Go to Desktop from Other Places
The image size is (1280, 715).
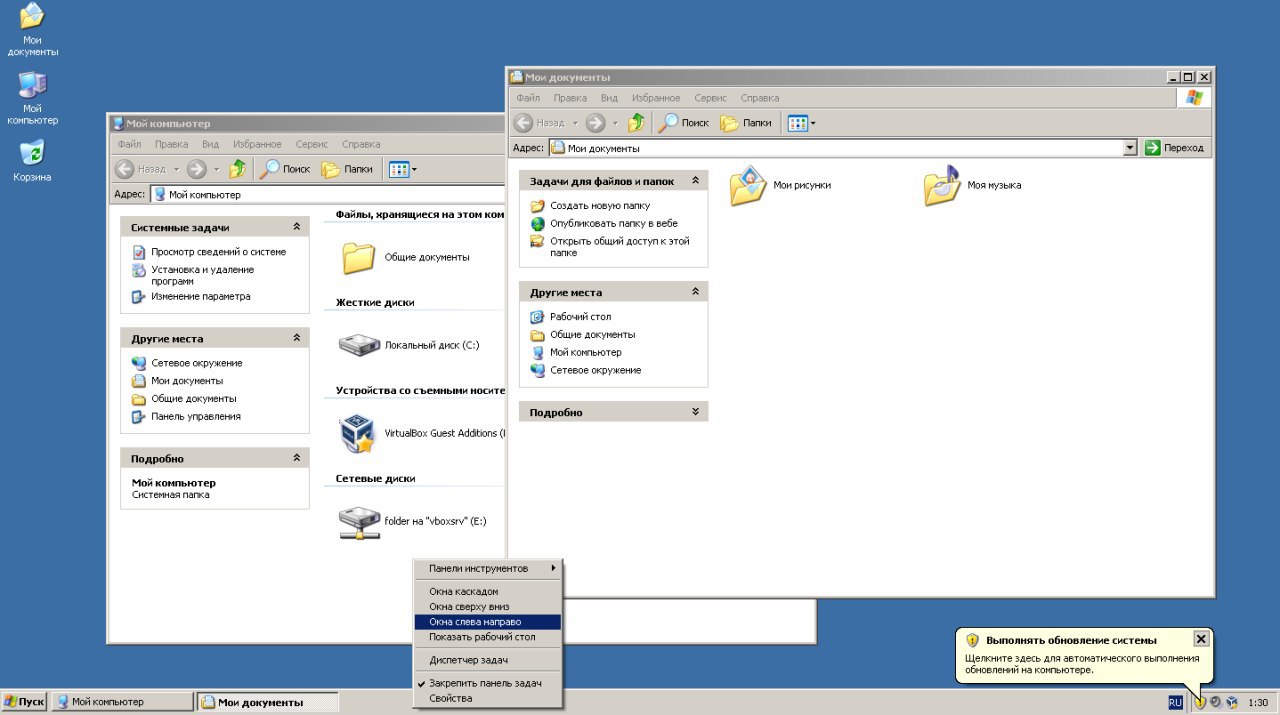point(580,317)
